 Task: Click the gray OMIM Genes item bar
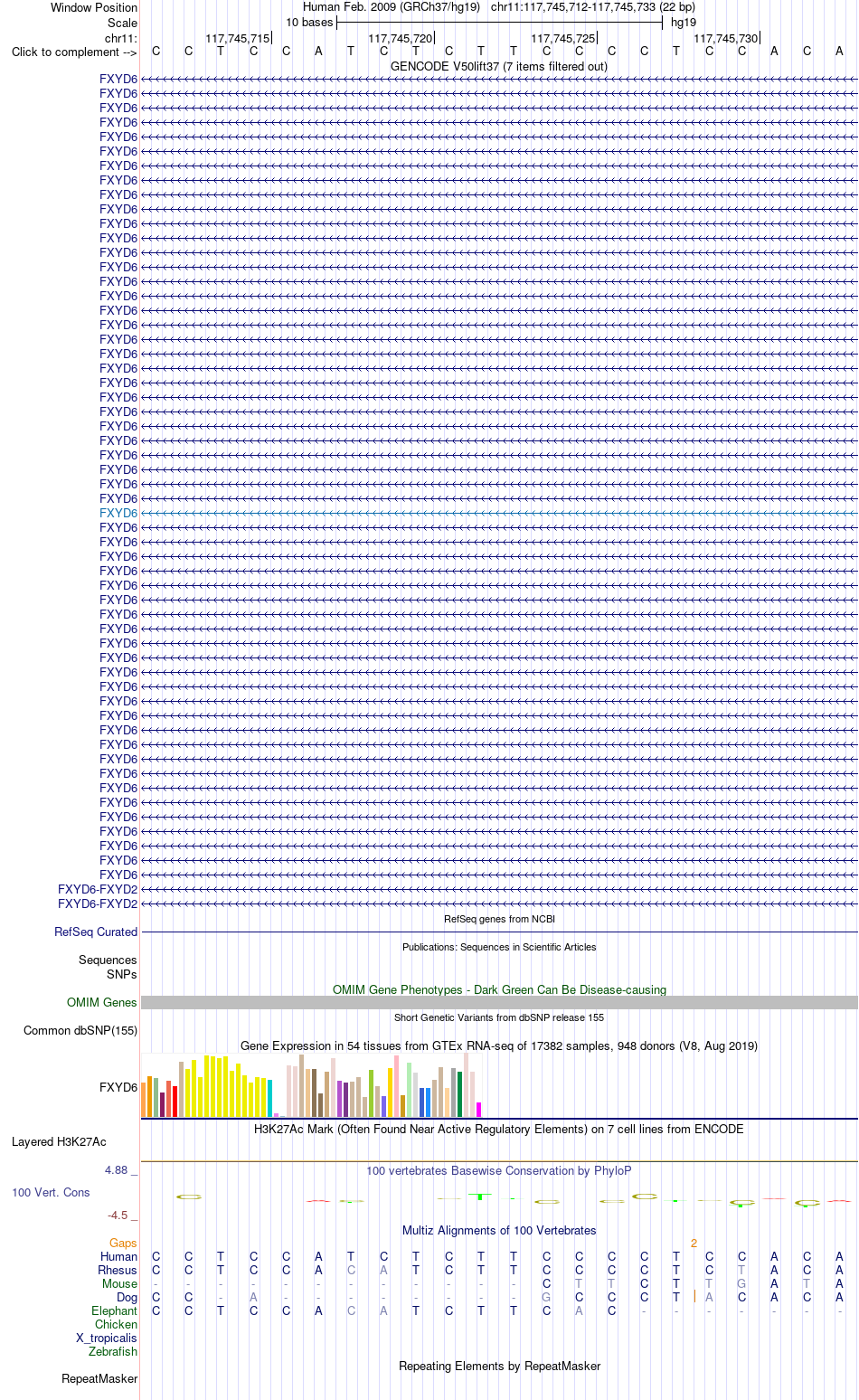click(499, 1002)
